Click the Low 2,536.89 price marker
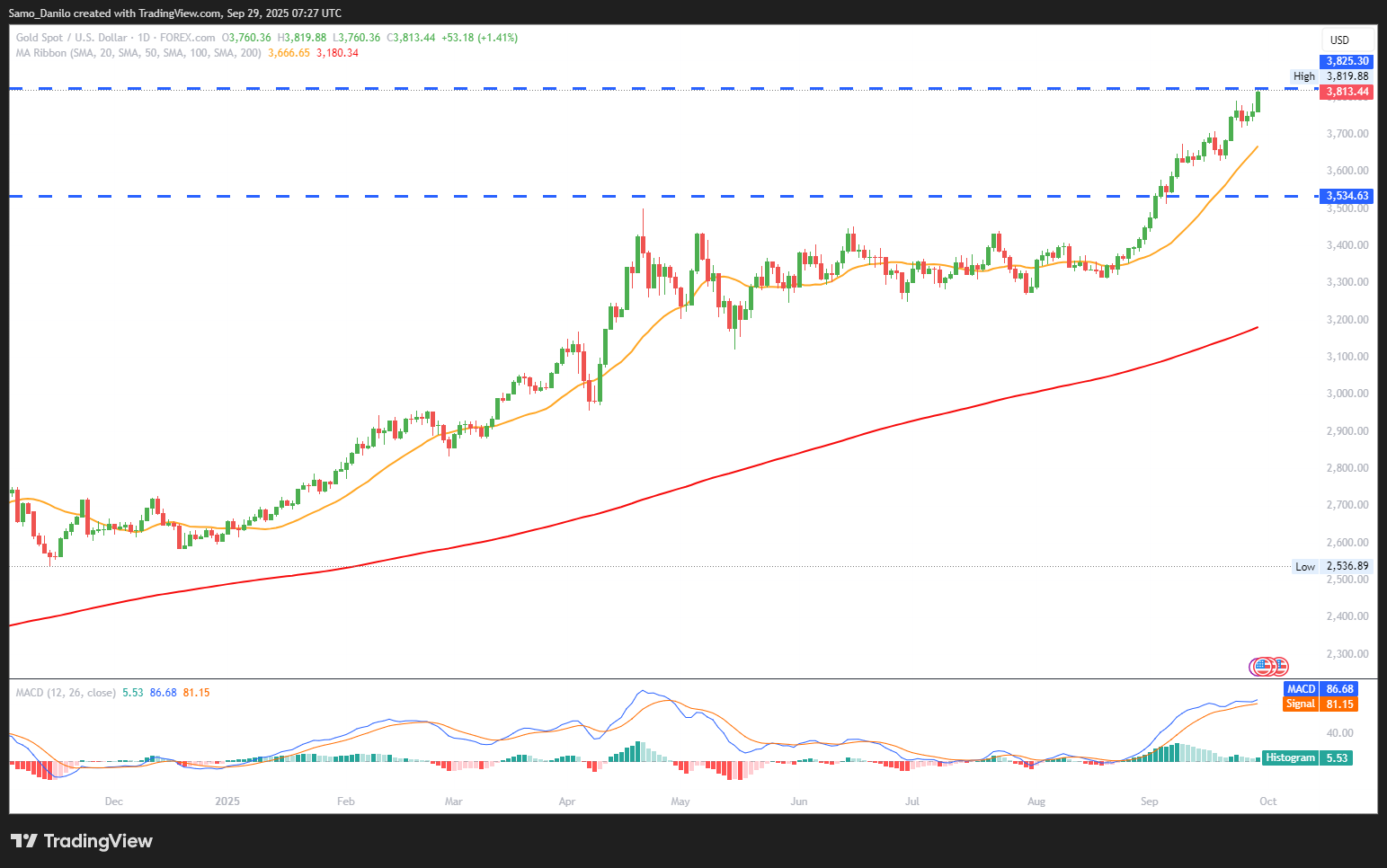 tap(1331, 567)
